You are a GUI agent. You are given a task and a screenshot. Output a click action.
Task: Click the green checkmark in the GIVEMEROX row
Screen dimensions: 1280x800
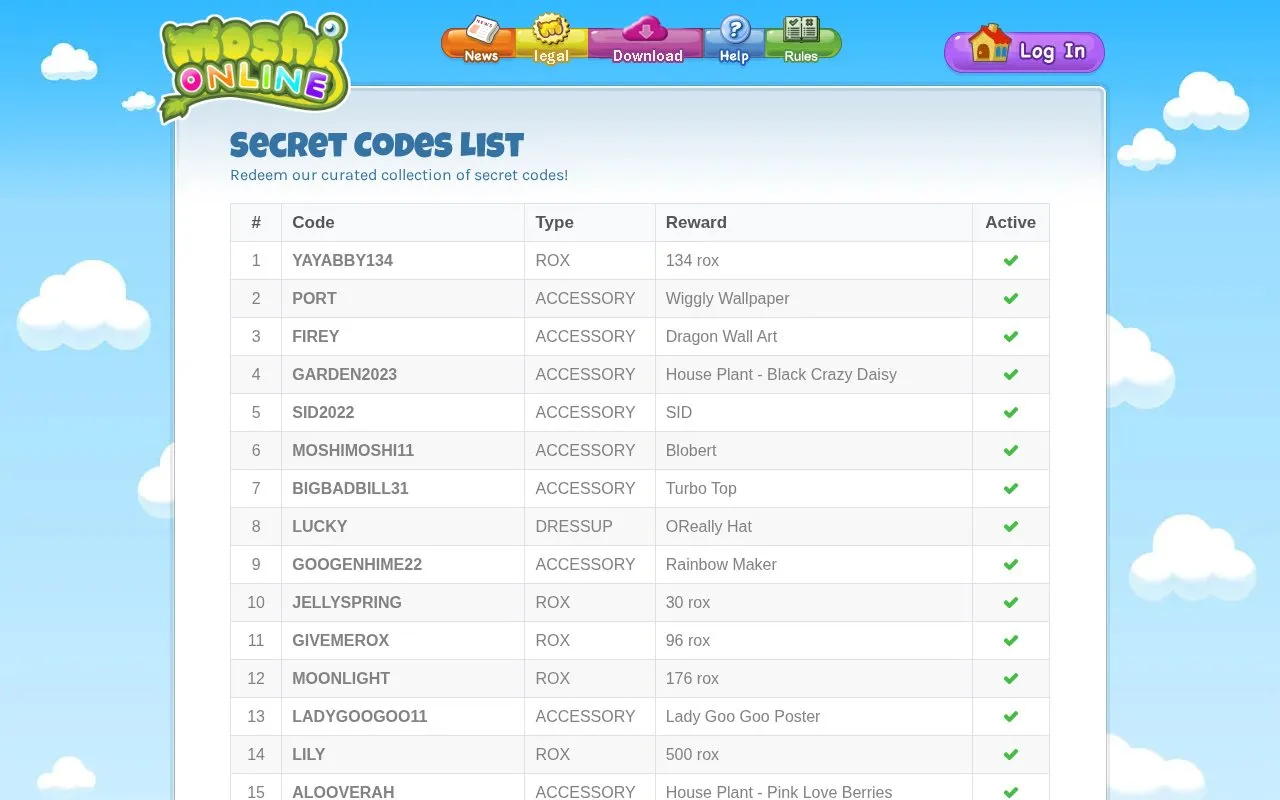1011,640
